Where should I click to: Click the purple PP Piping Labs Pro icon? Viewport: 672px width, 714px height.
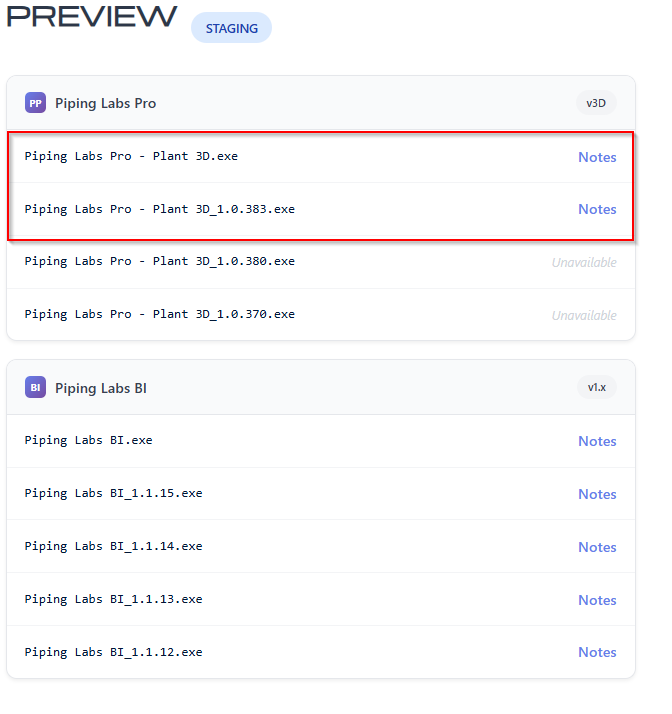tap(36, 103)
